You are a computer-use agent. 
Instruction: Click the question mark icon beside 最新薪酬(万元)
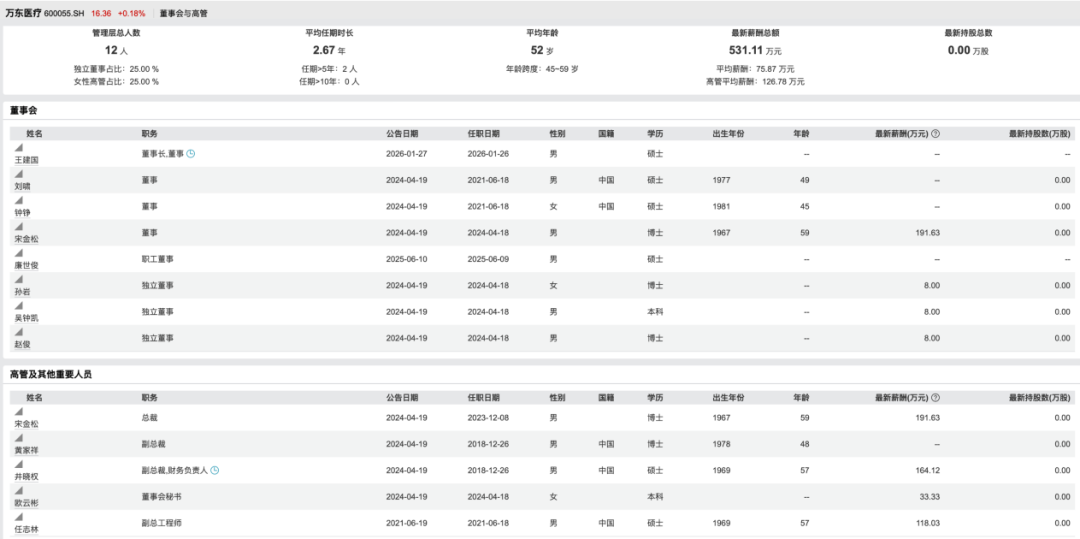(x=935, y=133)
